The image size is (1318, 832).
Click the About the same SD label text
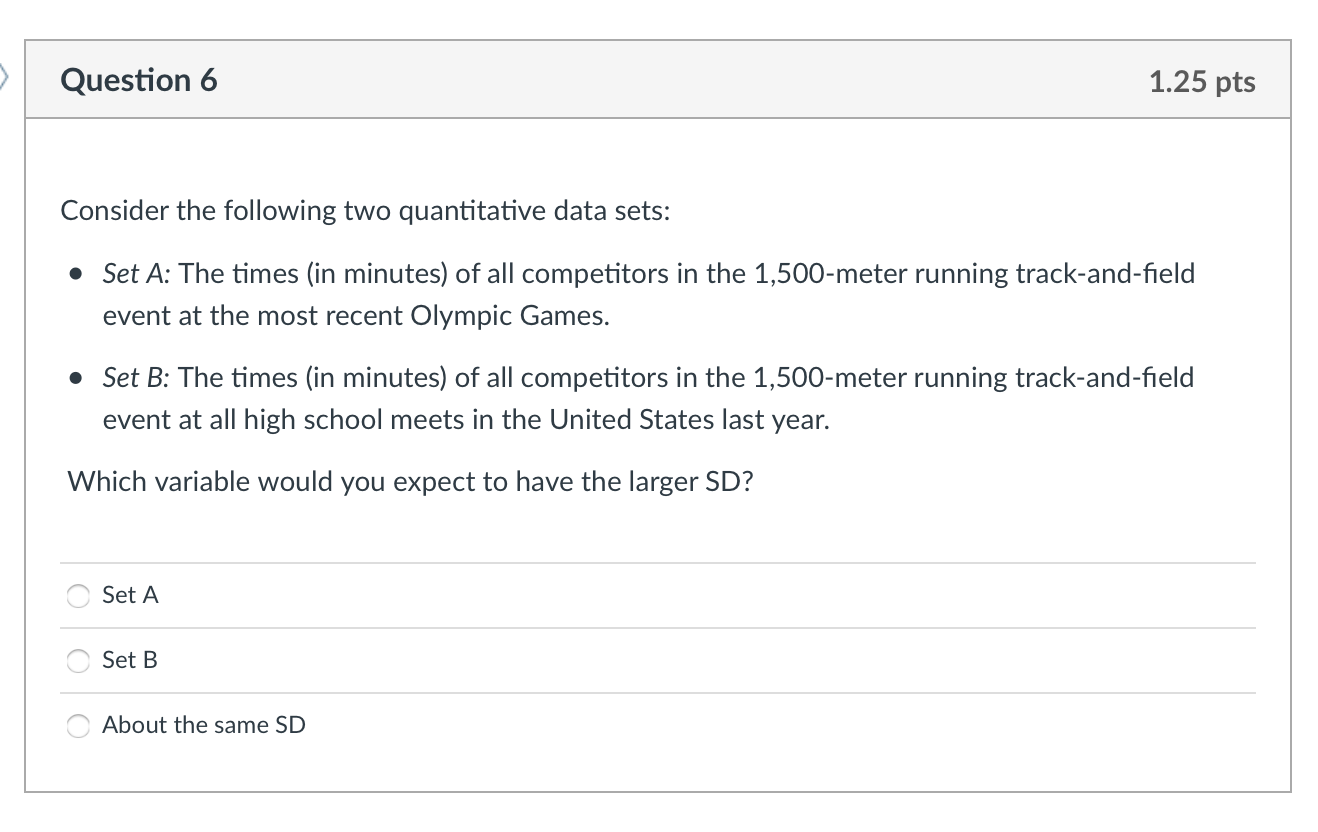(204, 725)
